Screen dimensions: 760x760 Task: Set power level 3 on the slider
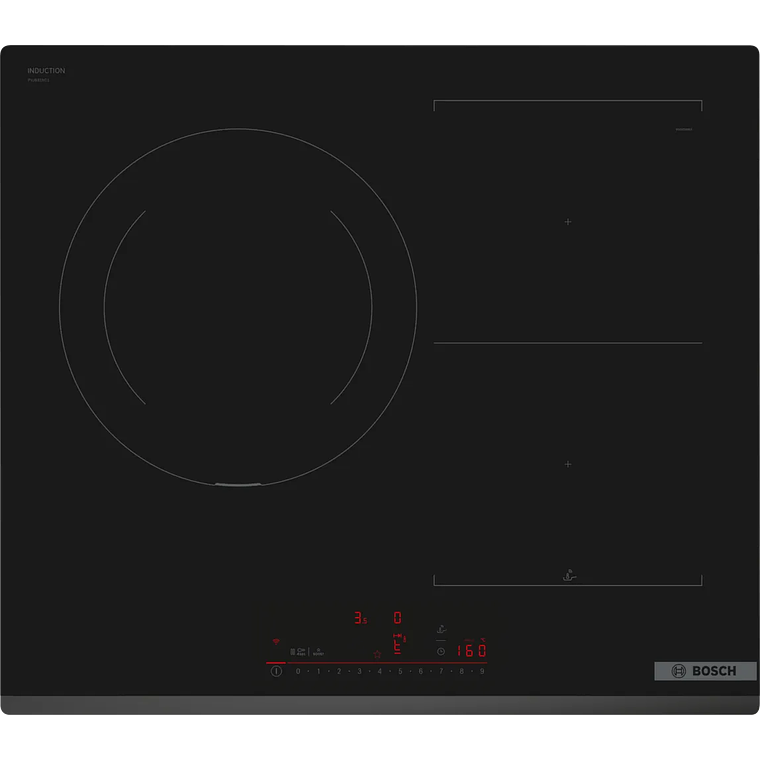(359, 671)
